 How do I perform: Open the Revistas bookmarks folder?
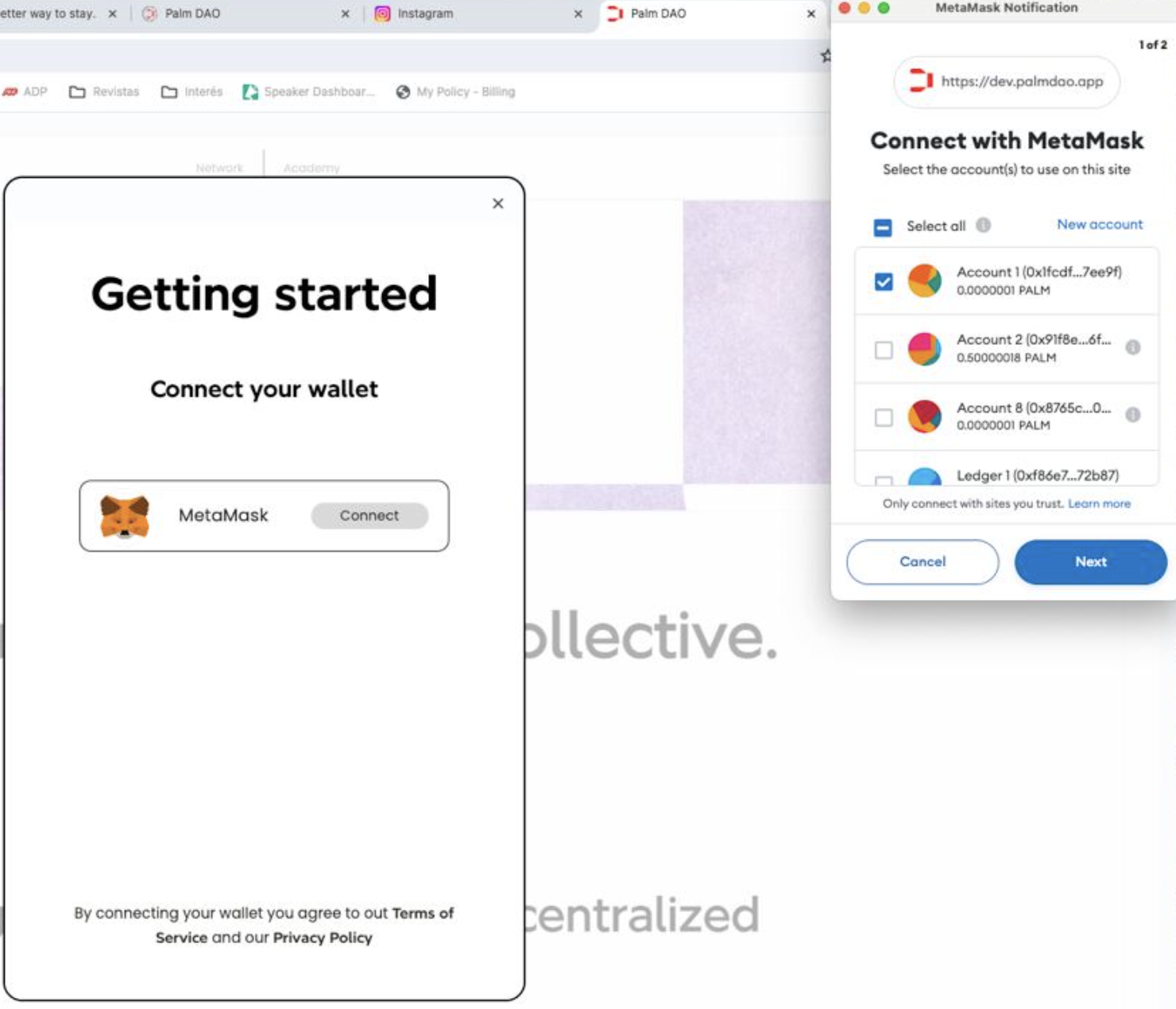coord(104,92)
